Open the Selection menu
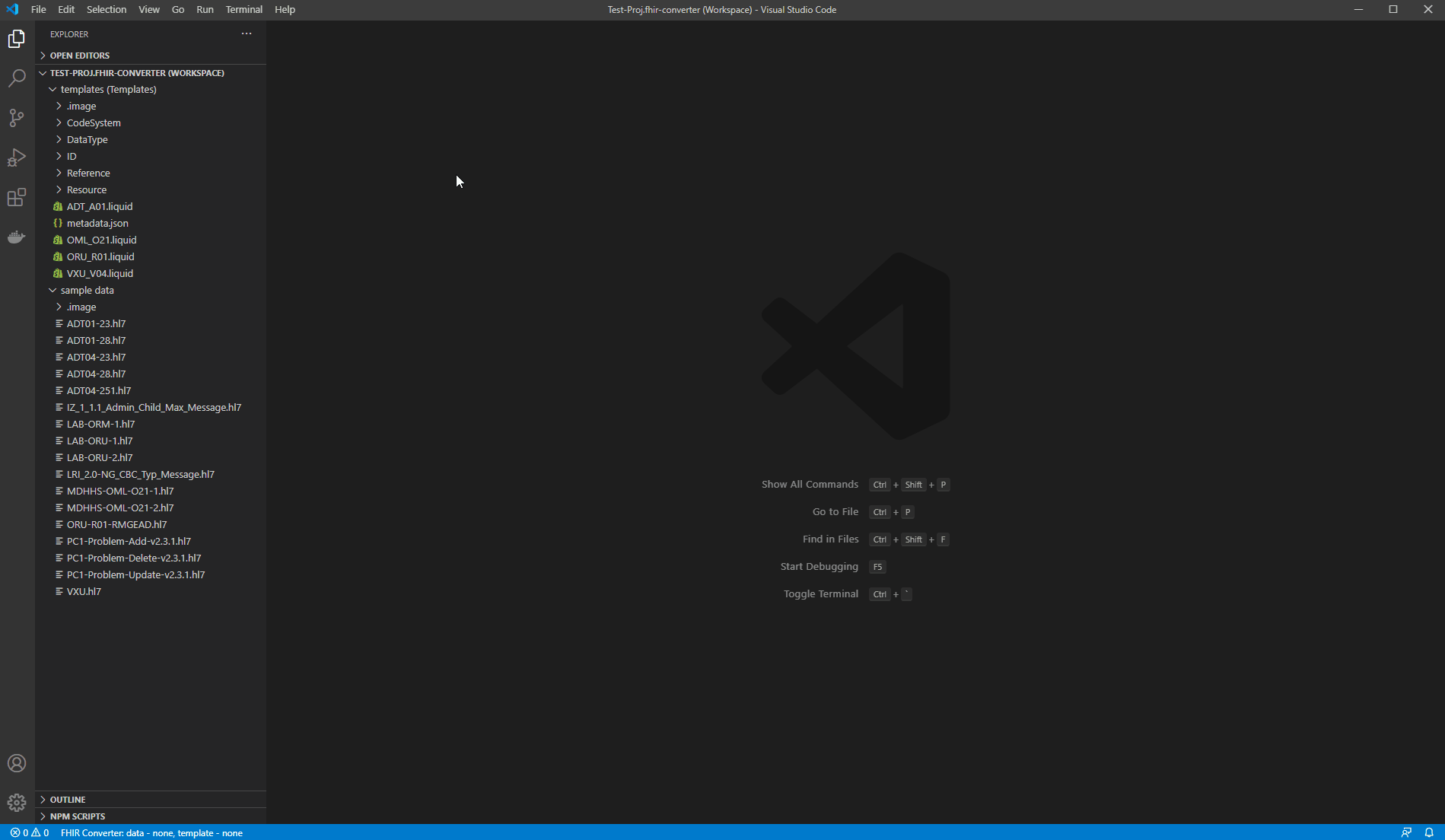Screen dimensions: 1445x840 point(107,9)
